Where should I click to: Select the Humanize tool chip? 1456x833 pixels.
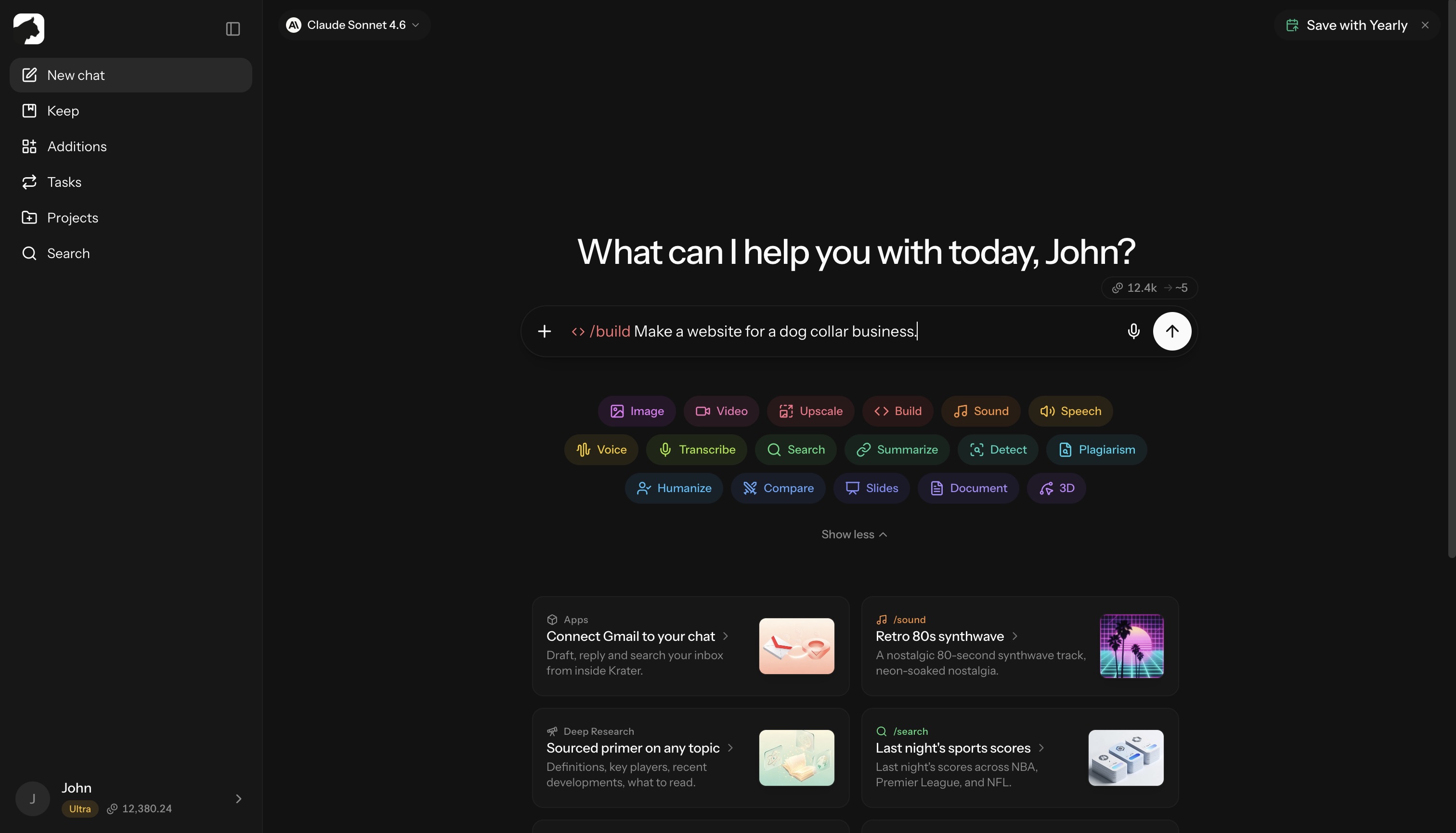[x=674, y=488]
